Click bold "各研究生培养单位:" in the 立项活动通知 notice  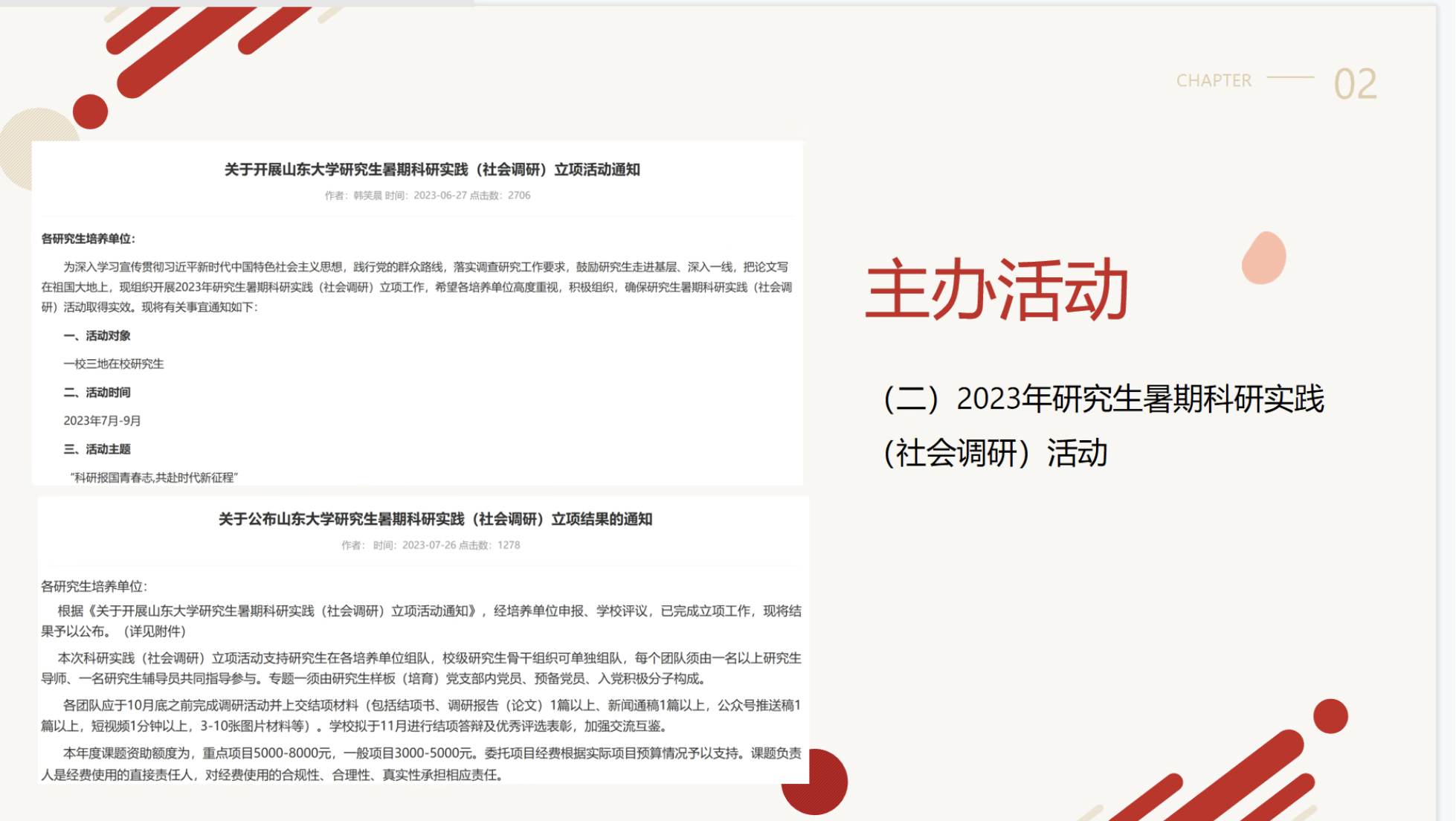point(88,239)
